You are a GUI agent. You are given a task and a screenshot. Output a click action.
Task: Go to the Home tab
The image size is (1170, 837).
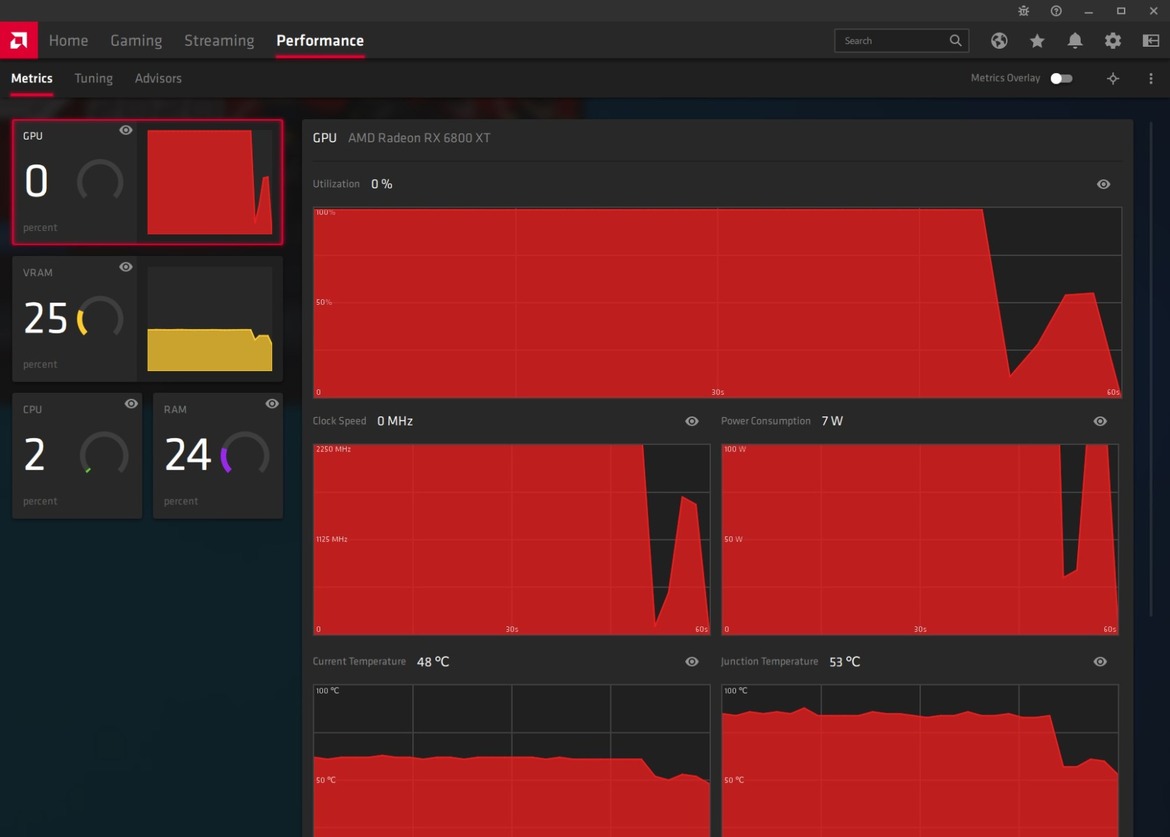pos(68,40)
